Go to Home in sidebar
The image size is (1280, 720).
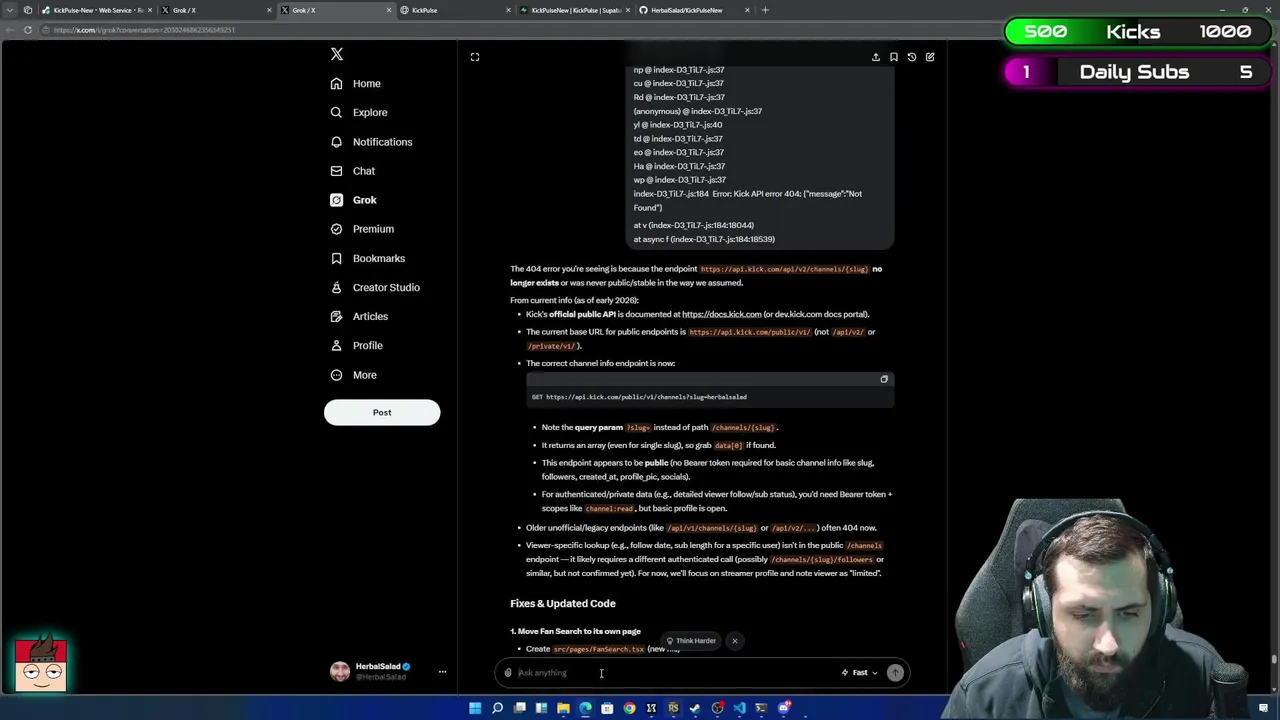pyautogui.click(x=356, y=84)
